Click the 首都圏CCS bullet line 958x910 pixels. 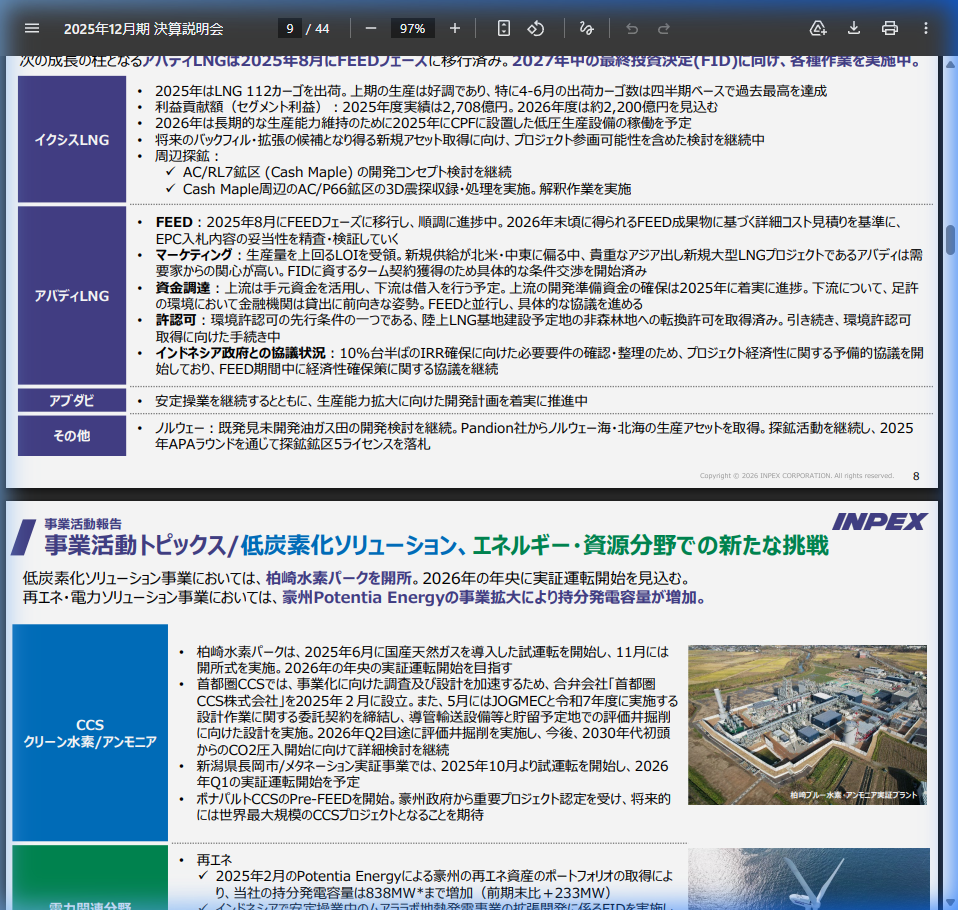click(437, 717)
